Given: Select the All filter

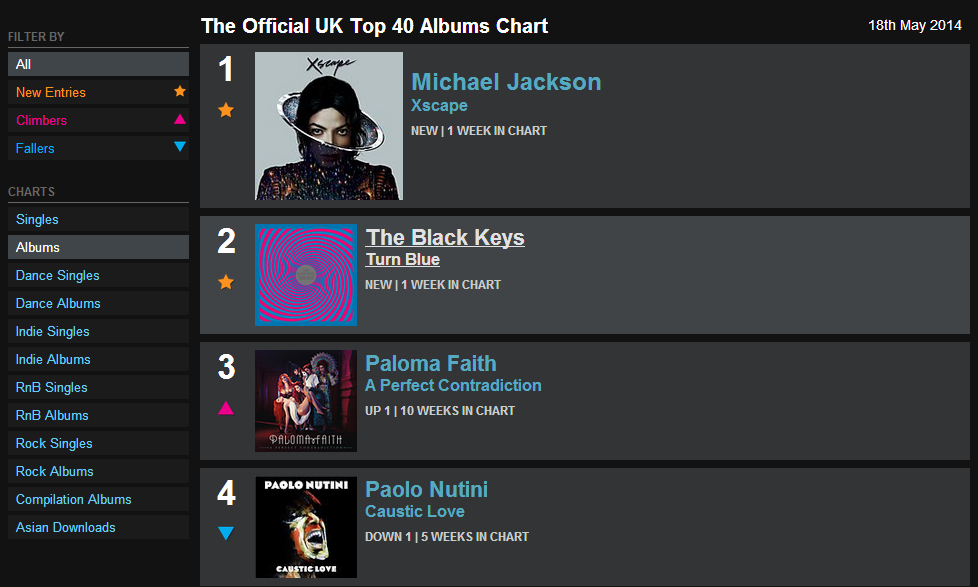Looking at the screenshot, I should coord(24,64).
